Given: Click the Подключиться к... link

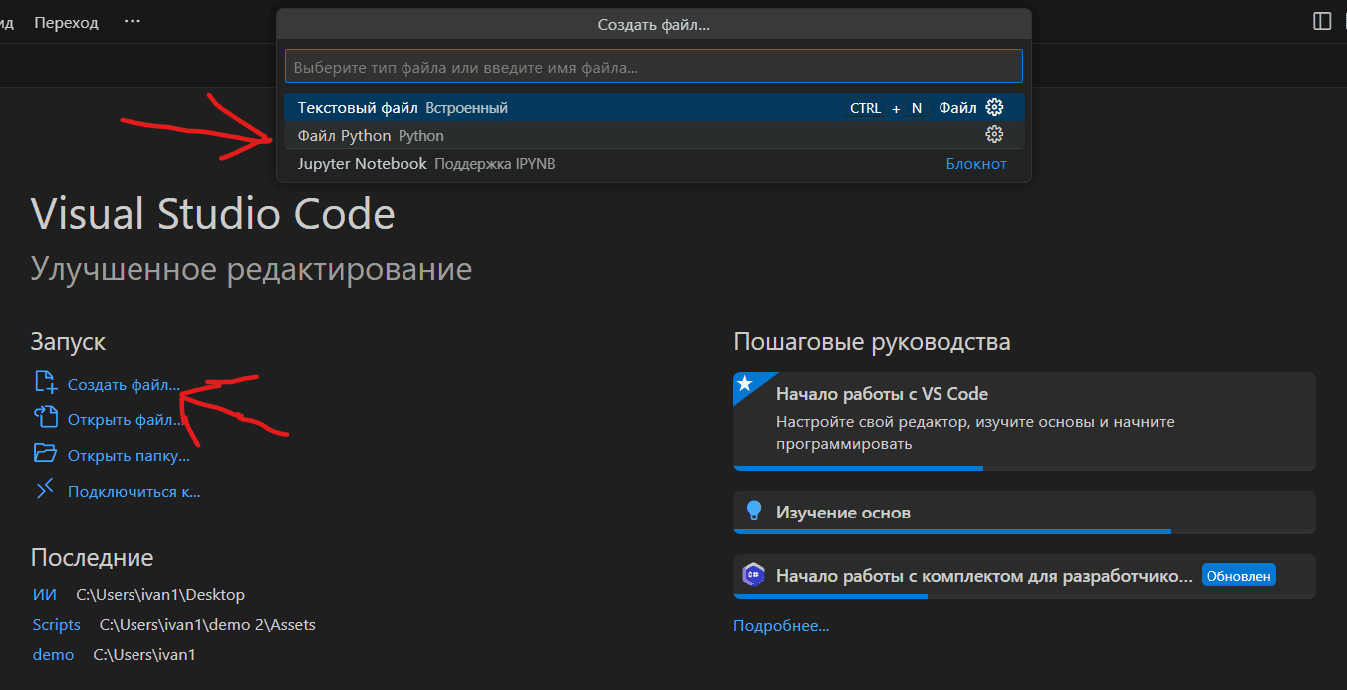Looking at the screenshot, I should point(134,492).
